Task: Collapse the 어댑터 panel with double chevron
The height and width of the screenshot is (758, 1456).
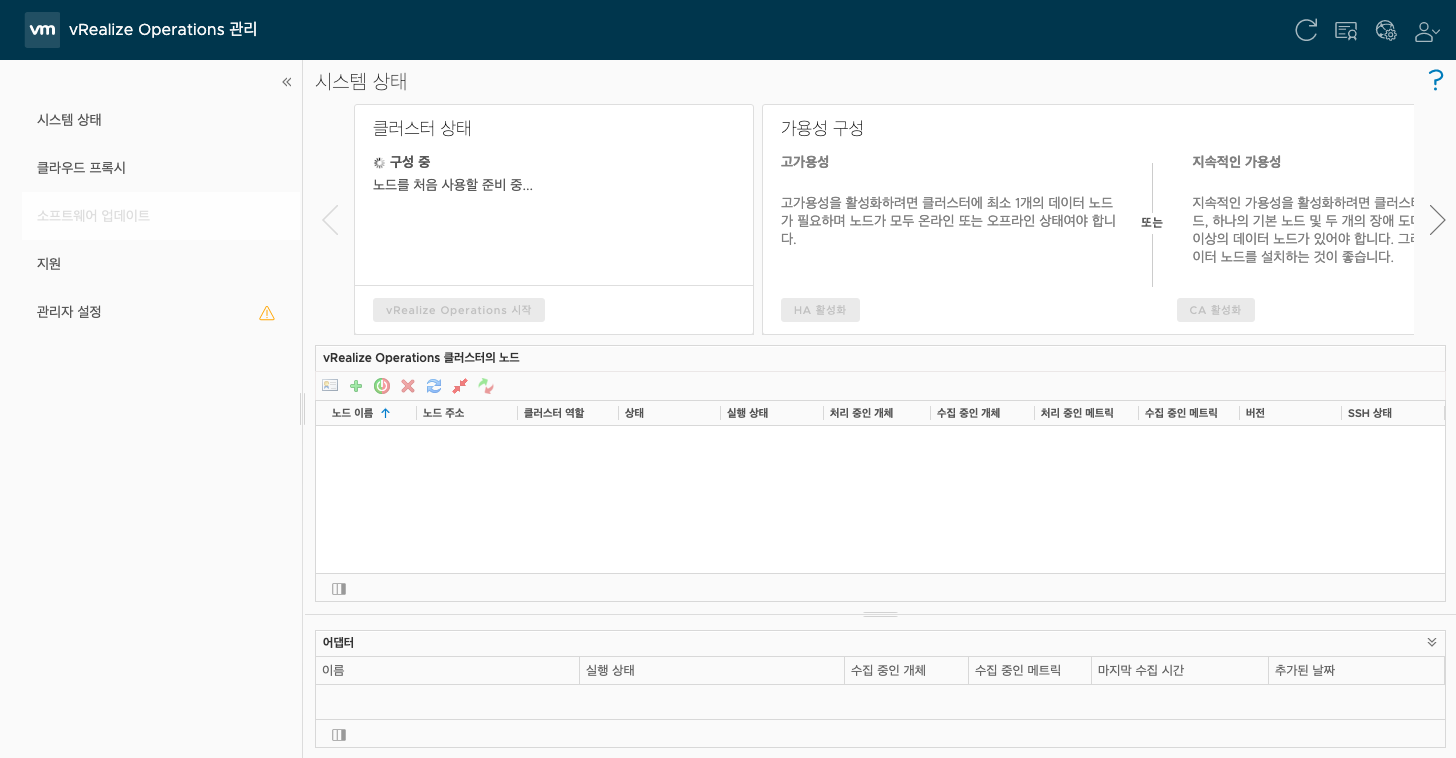Action: tap(1432, 642)
